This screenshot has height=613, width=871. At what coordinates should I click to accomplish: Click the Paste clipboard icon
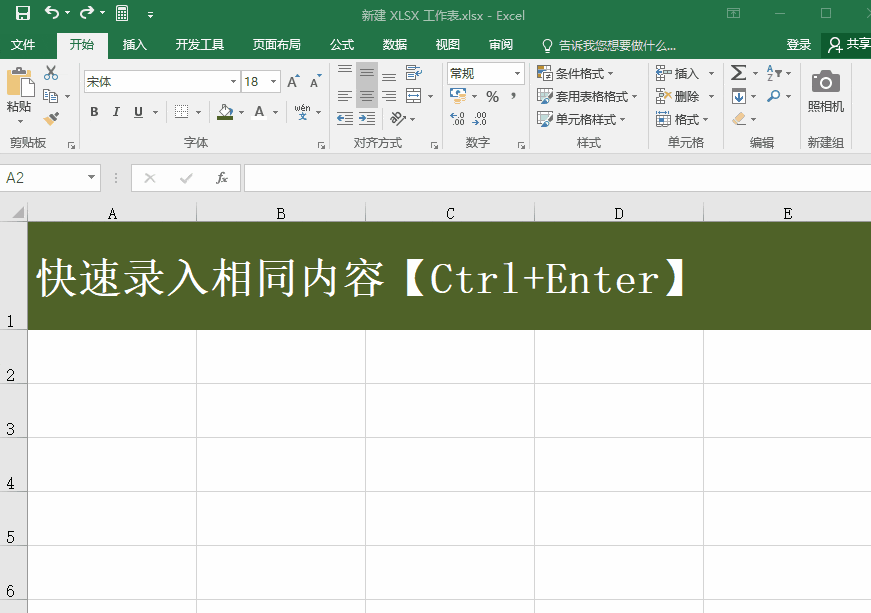pos(21,82)
